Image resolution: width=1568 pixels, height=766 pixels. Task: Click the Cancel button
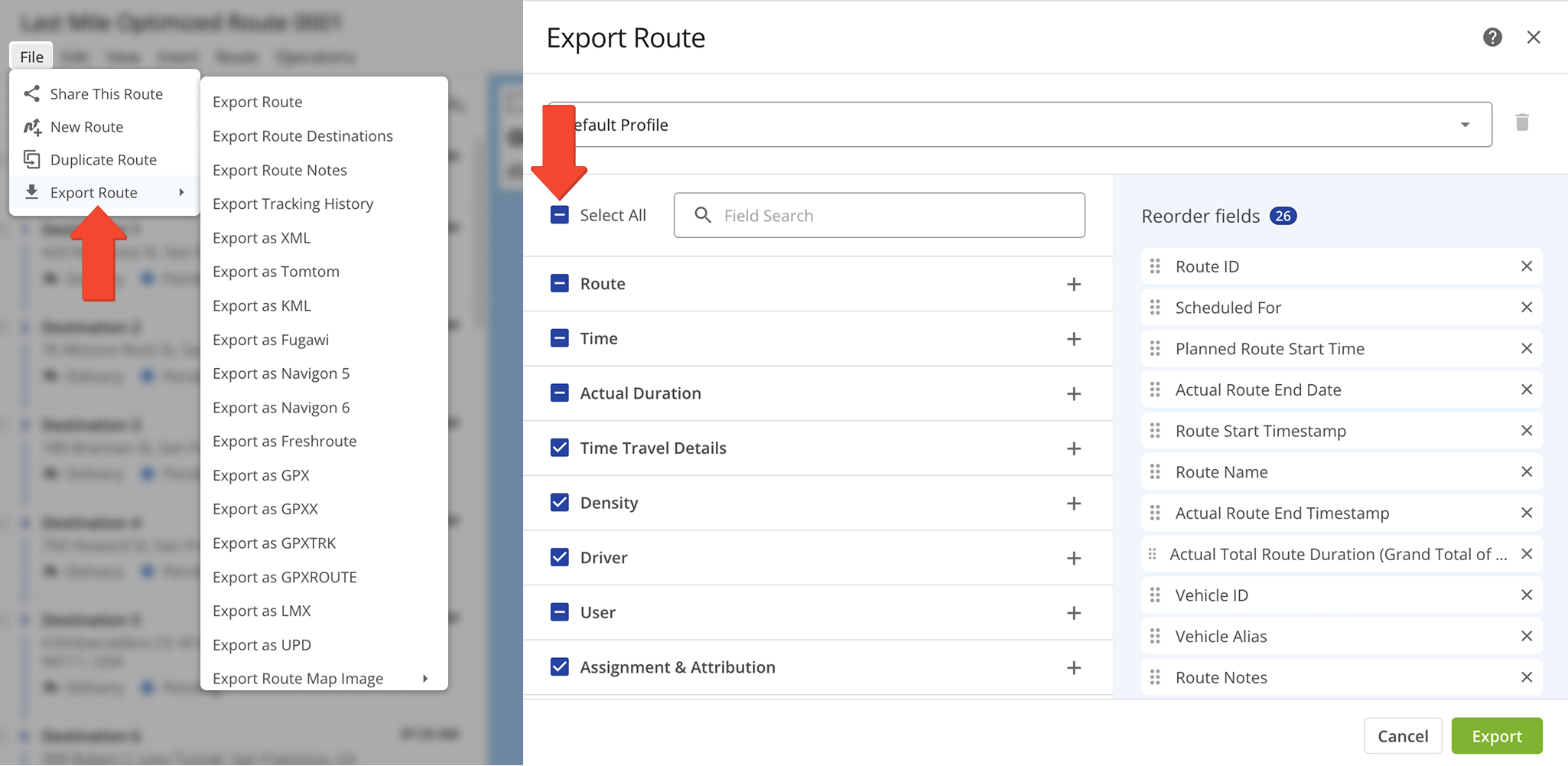click(1402, 736)
